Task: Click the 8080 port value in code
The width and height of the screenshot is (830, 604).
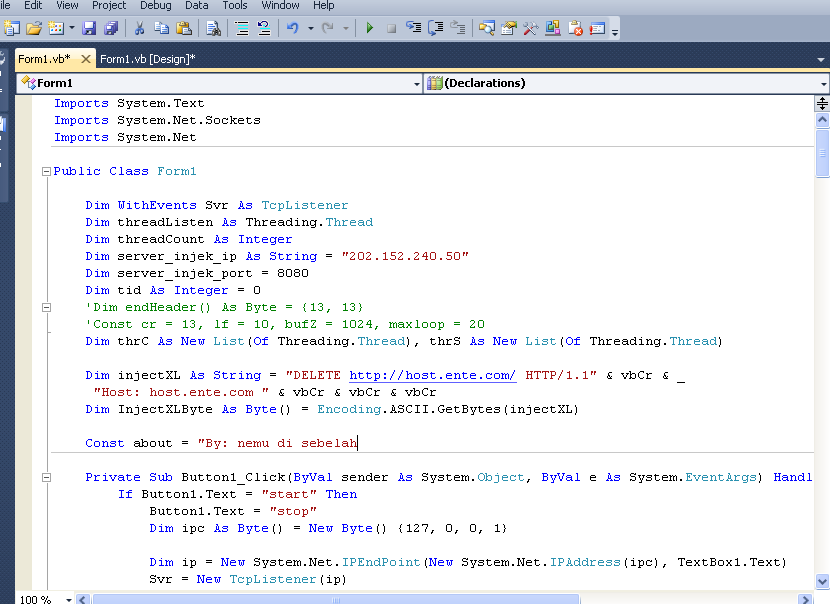Action: 293,273
